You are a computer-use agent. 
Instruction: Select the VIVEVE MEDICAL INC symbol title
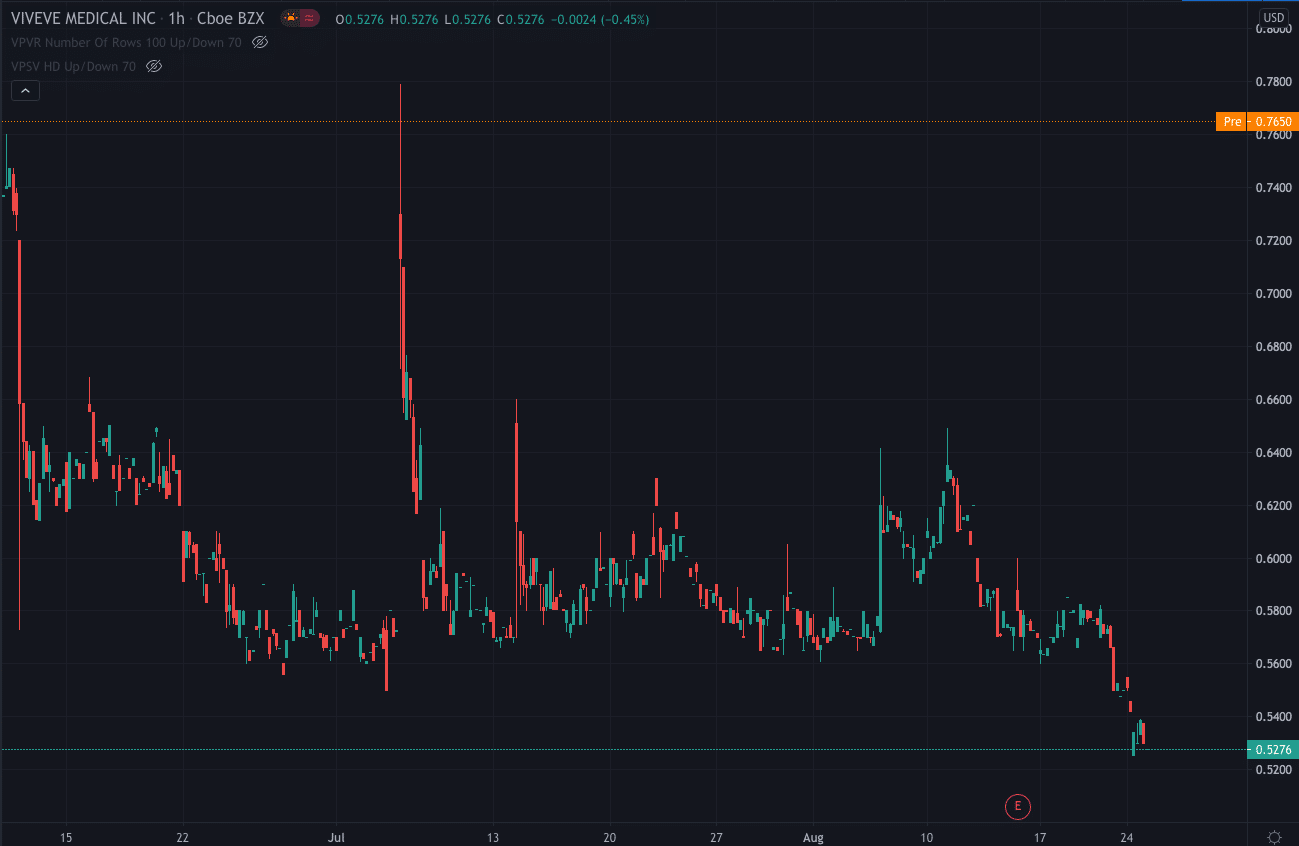coord(83,19)
